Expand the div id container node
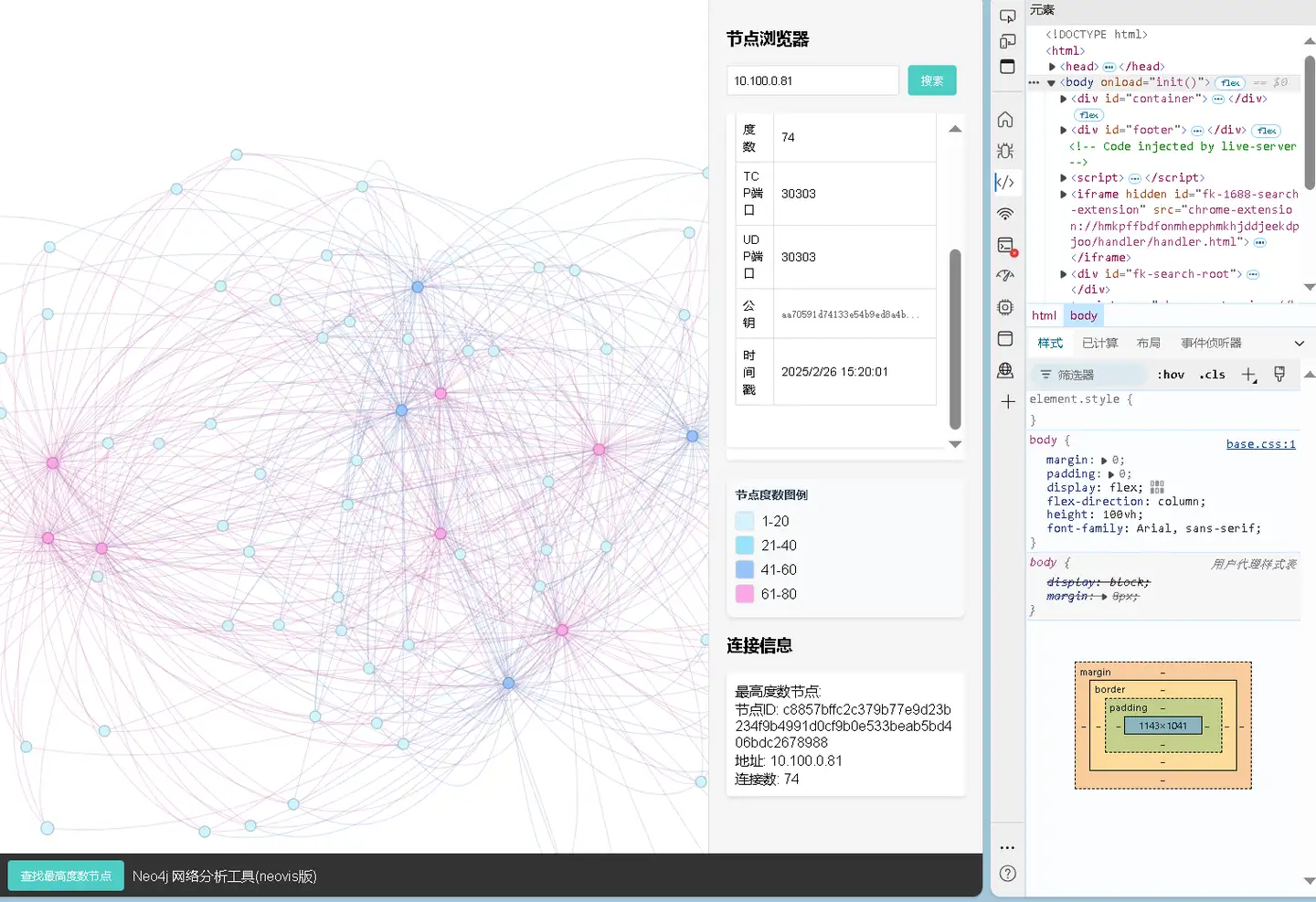 [1063, 99]
